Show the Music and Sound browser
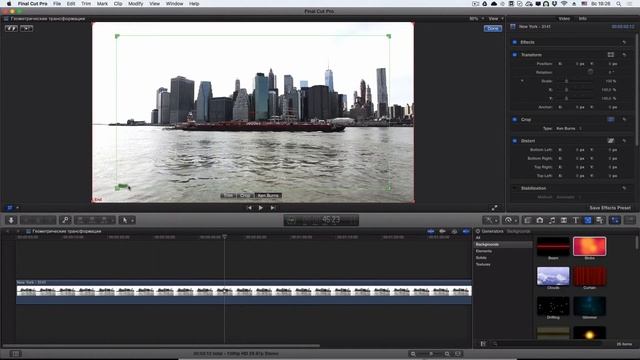Viewport: 640px width, 360px height. [x=552, y=220]
